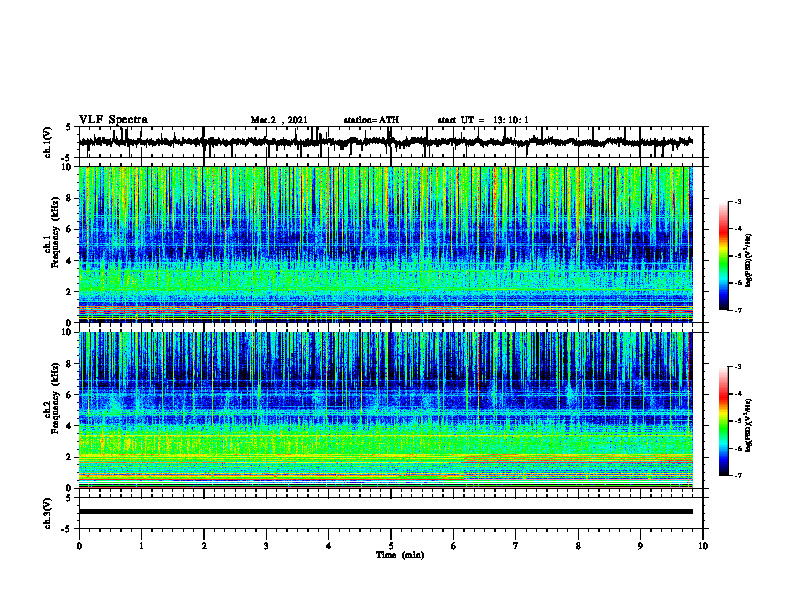Click the ch.2 color bar log PSD label
The height and width of the screenshot is (612, 792).
point(749,424)
